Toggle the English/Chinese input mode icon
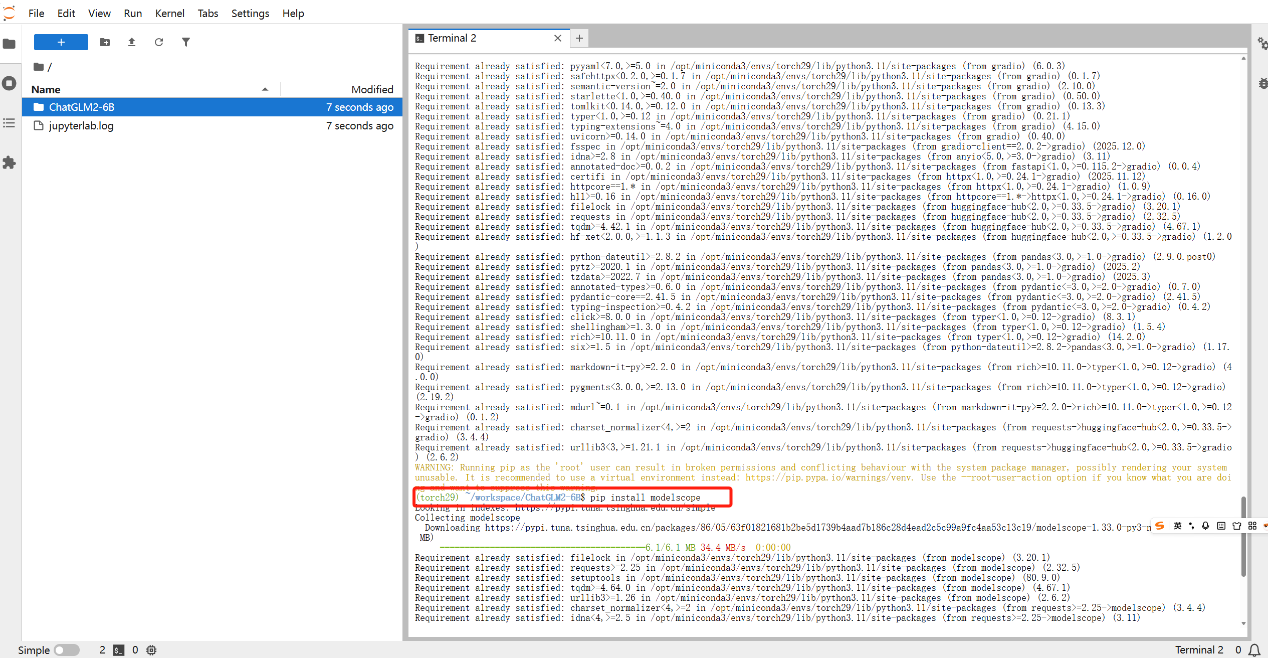1268x658 pixels. click(1177, 526)
